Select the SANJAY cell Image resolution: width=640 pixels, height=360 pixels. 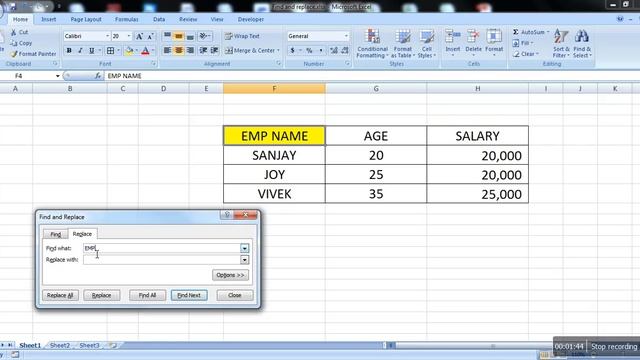[274, 155]
